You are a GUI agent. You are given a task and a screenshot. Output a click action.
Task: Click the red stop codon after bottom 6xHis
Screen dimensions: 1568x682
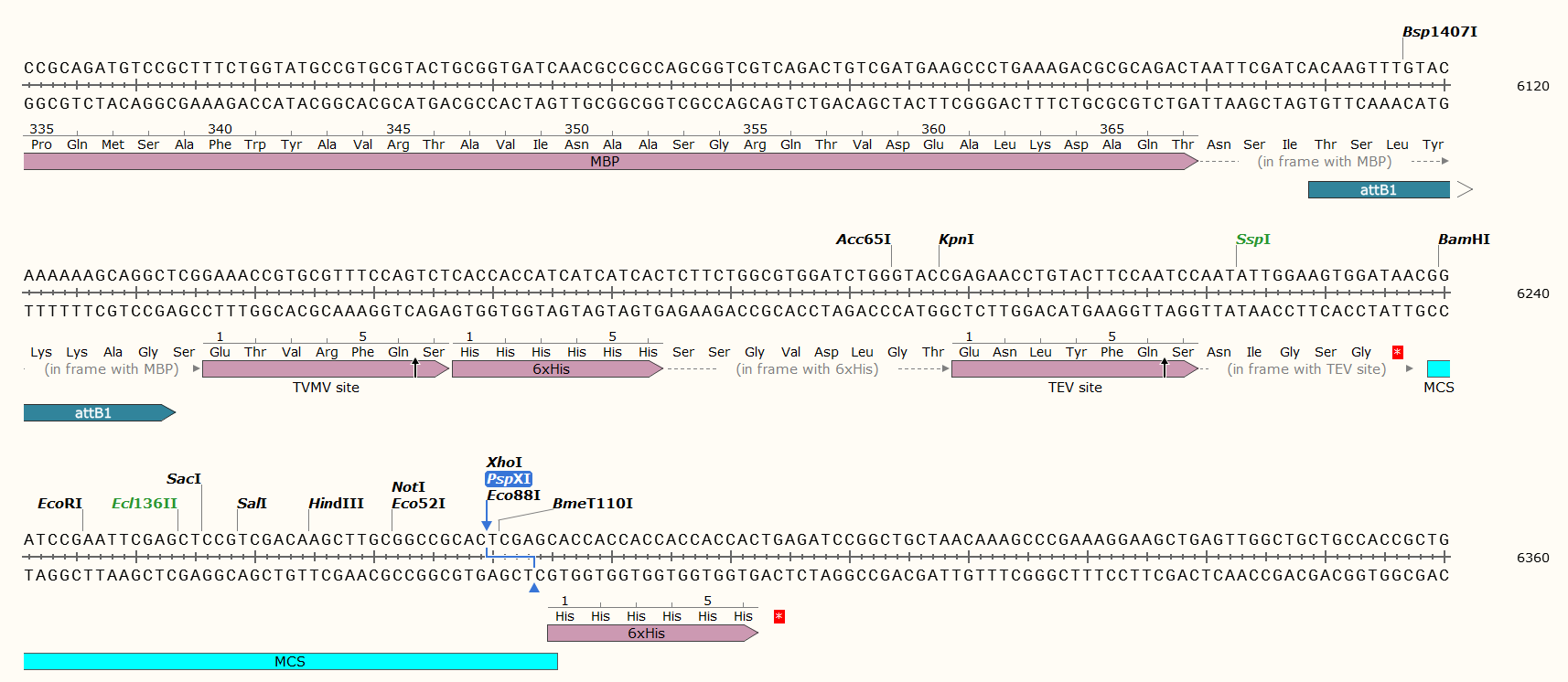pyautogui.click(x=779, y=616)
